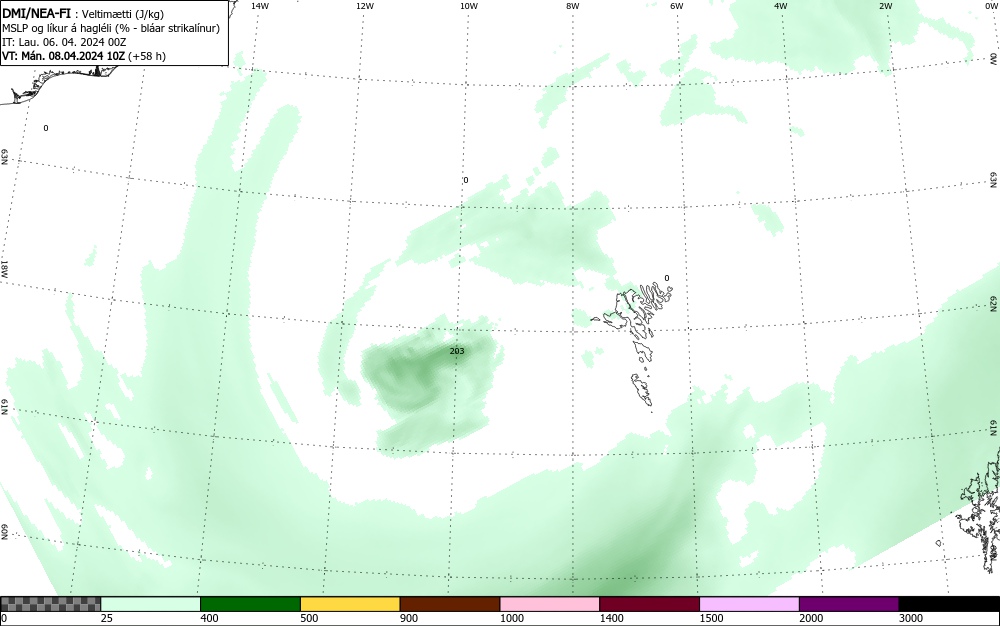Click the legend value 2000

point(811,618)
